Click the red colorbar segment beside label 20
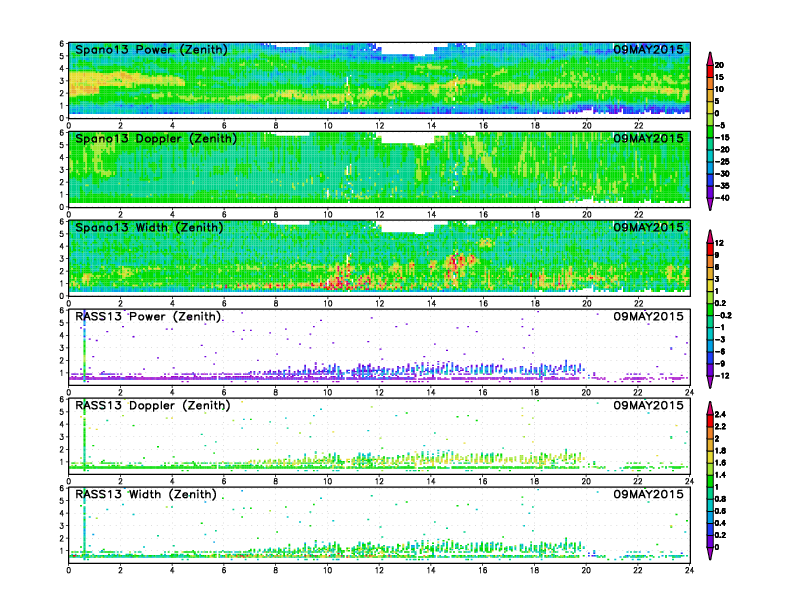792x612 pixels. click(710, 71)
